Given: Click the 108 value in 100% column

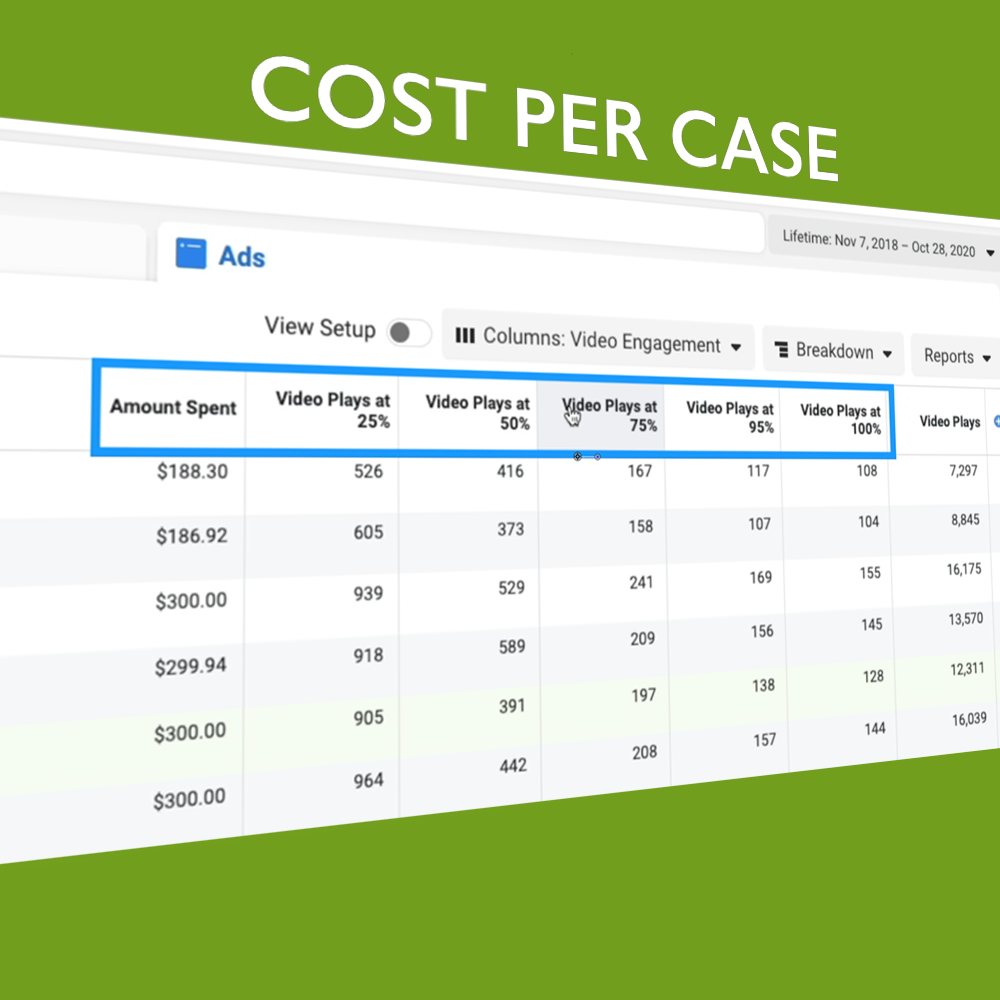Looking at the screenshot, I should pyautogui.click(x=867, y=471).
